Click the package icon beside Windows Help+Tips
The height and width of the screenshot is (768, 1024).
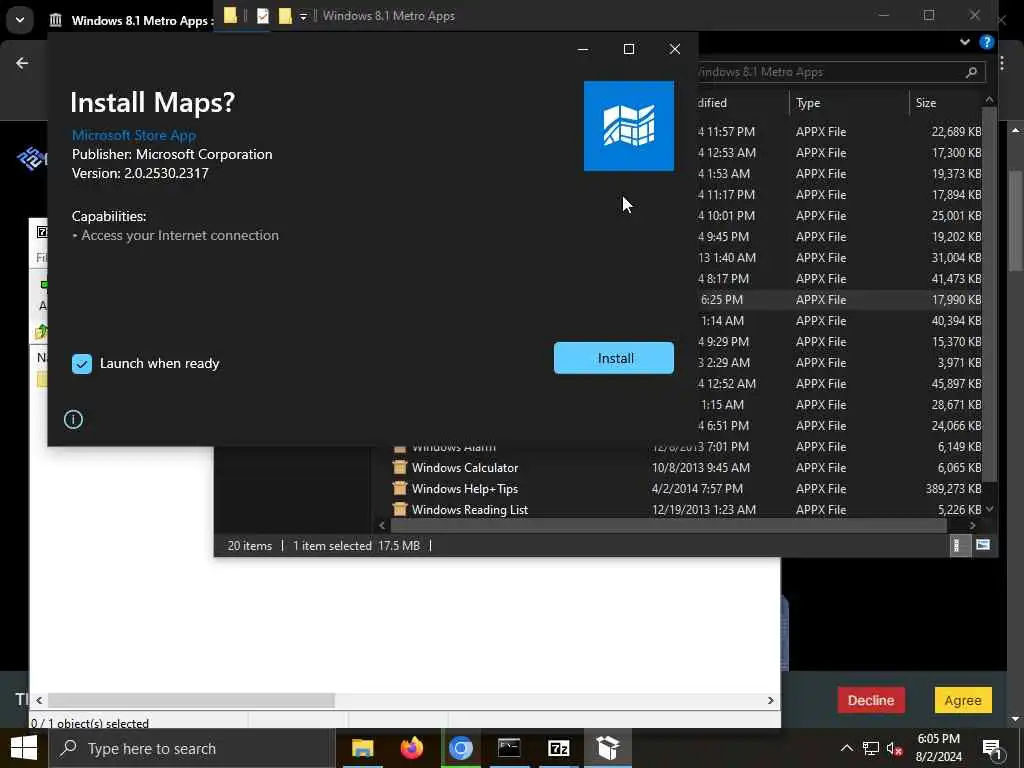point(400,488)
